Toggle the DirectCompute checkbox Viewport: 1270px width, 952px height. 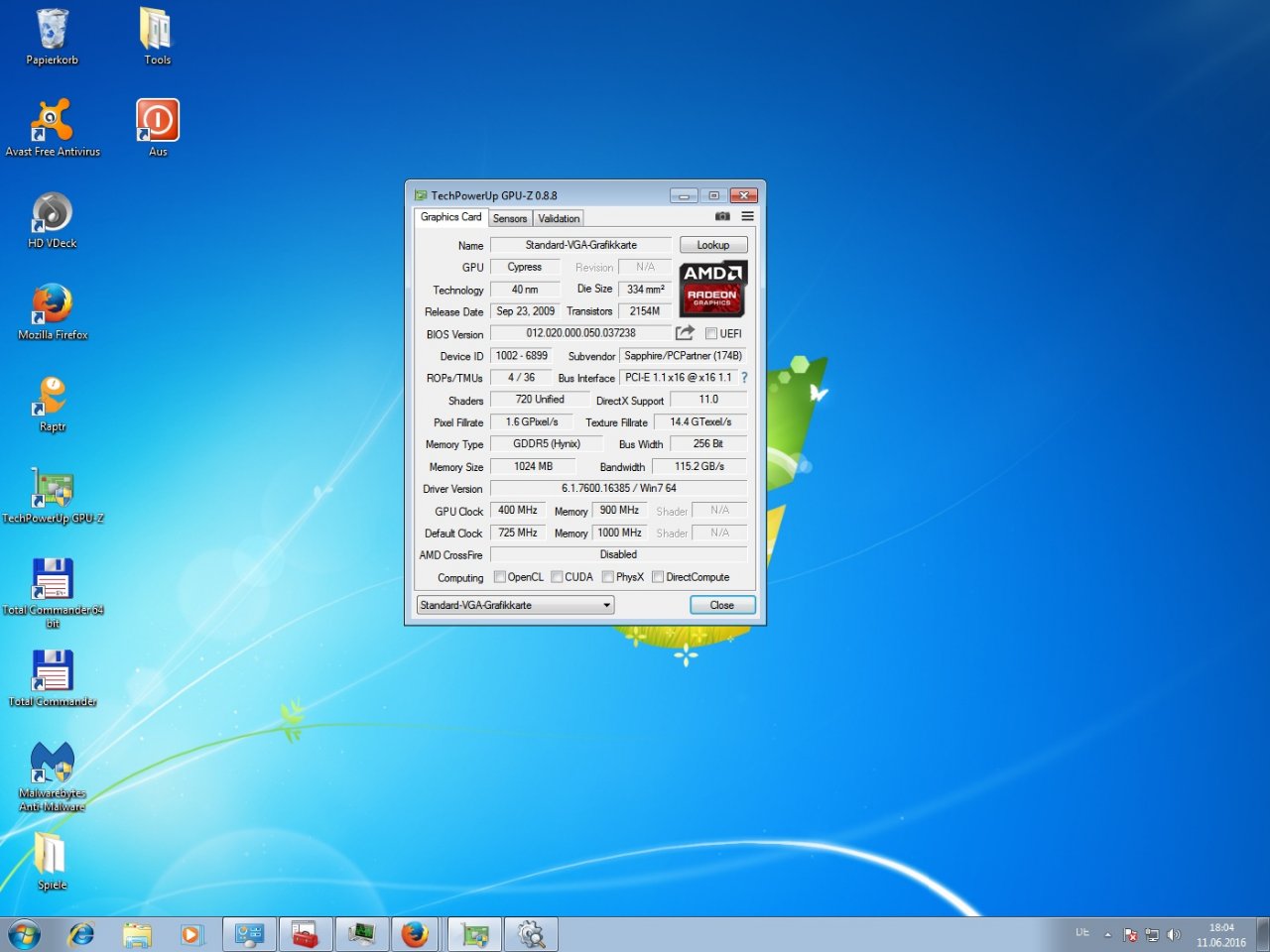tap(657, 577)
